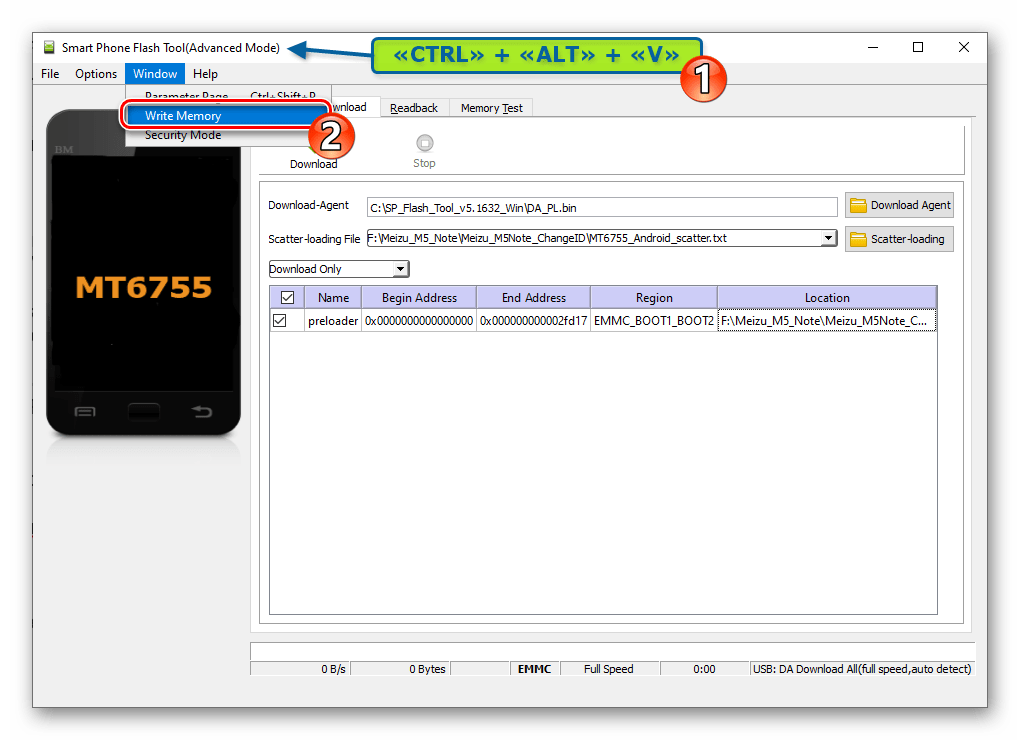Click the End Address column header
Image resolution: width=1020 pixels, height=740 pixels.
tap(534, 298)
